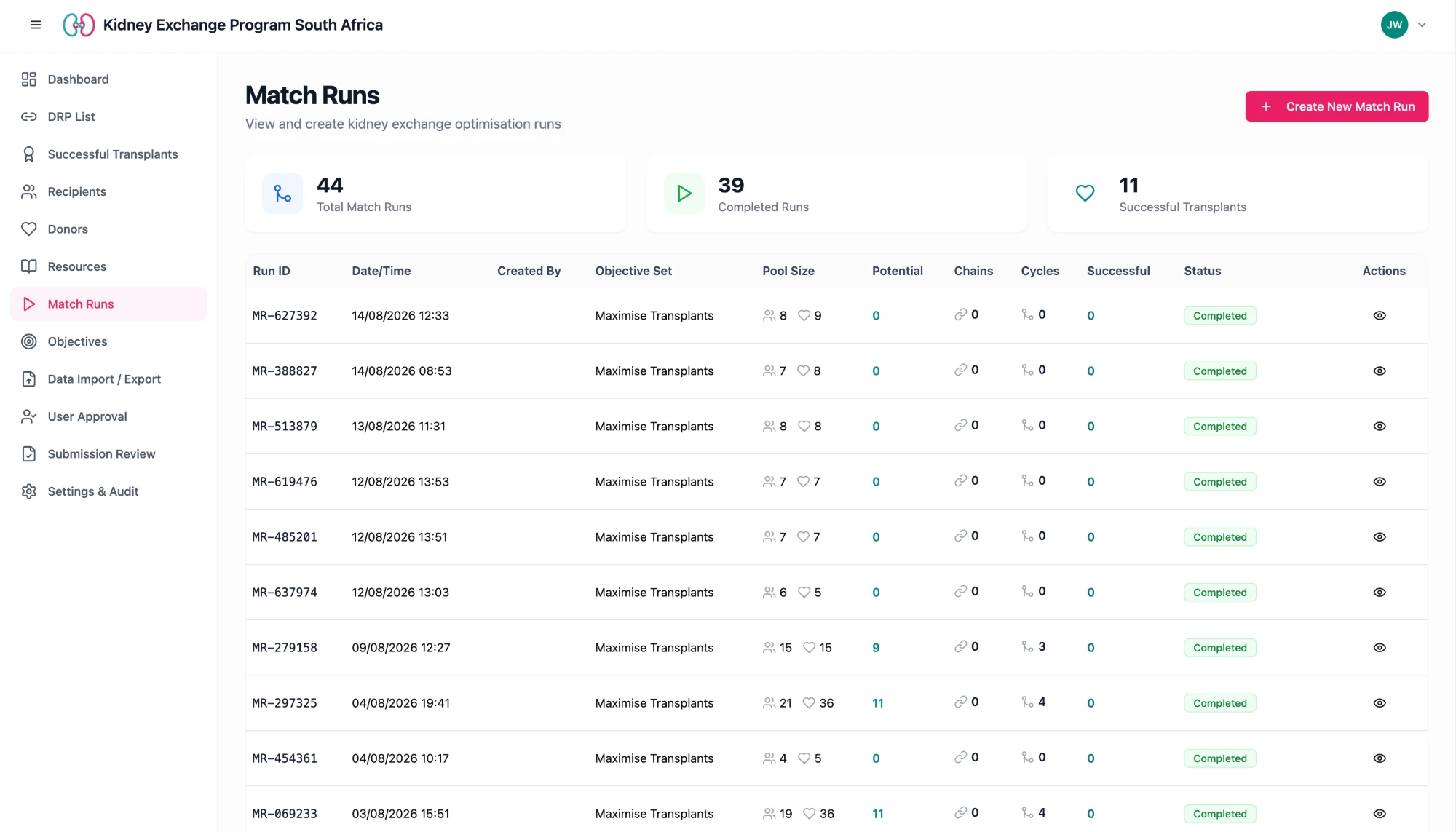Click the Completed Runs play icon

tap(684, 194)
